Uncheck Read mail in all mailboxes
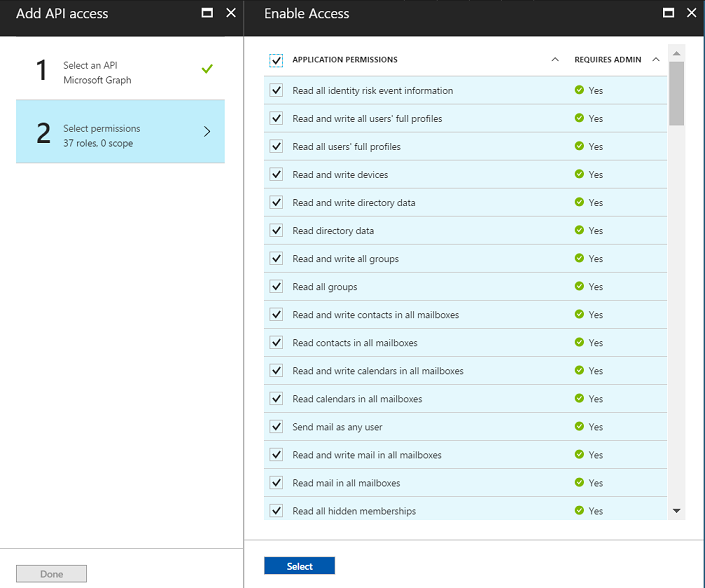705x588 pixels. pyautogui.click(x=276, y=482)
